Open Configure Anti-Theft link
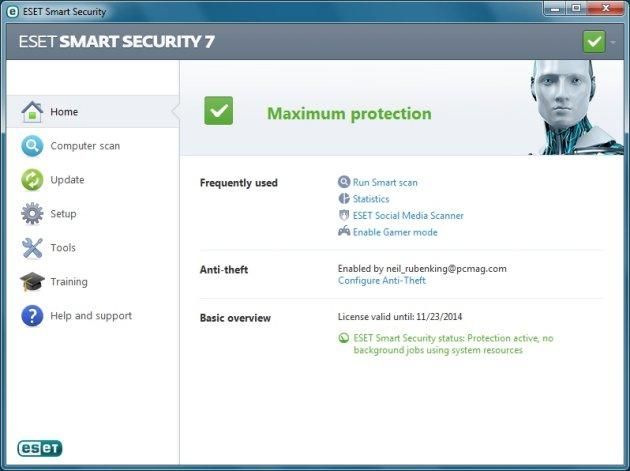 click(x=382, y=281)
